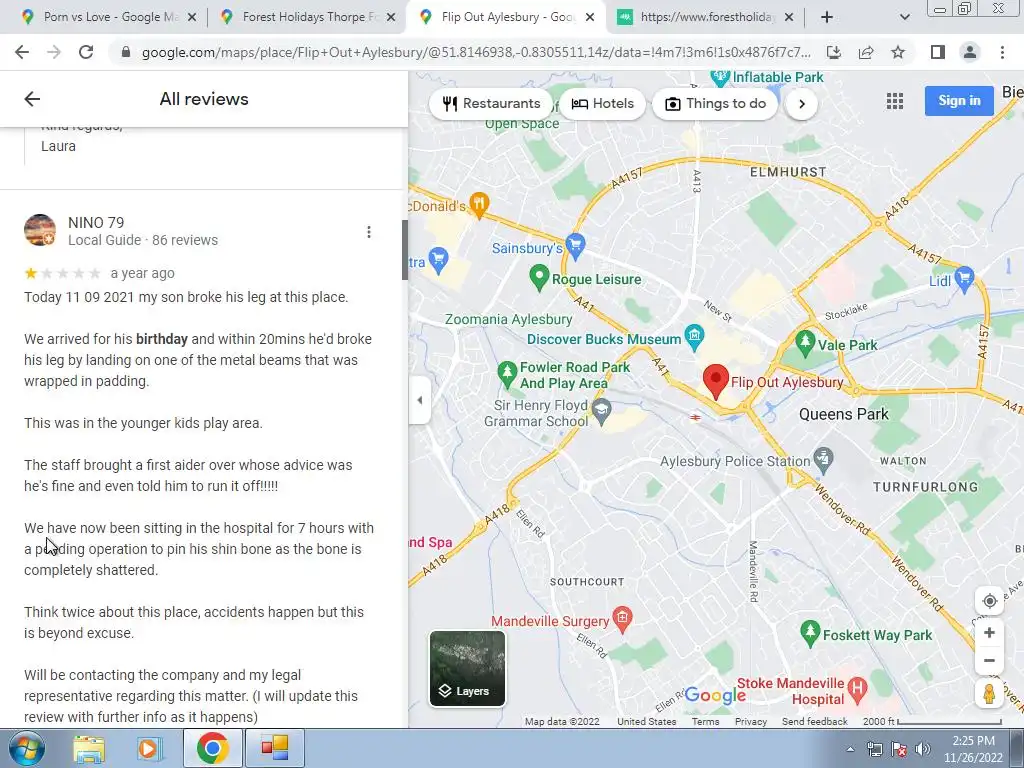
Task: Click Send feedback link
Action: click(x=814, y=722)
